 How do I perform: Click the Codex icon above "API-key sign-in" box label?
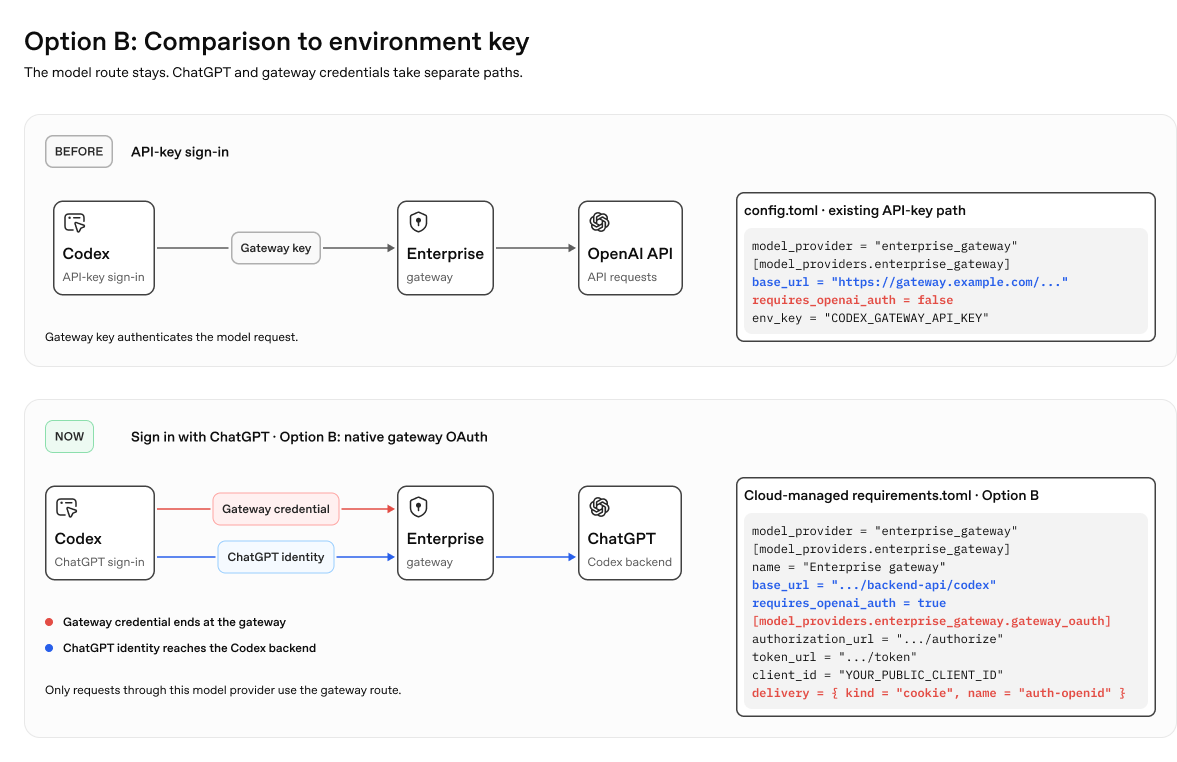[x=74, y=222]
